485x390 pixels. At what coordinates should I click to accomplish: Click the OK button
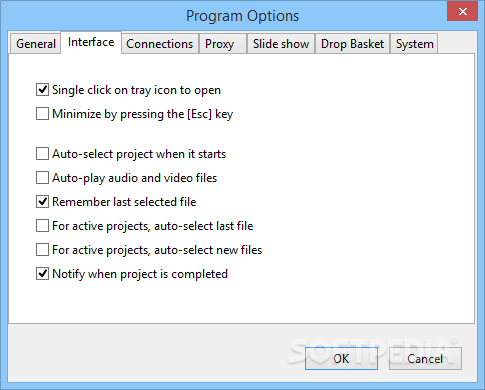click(341, 358)
